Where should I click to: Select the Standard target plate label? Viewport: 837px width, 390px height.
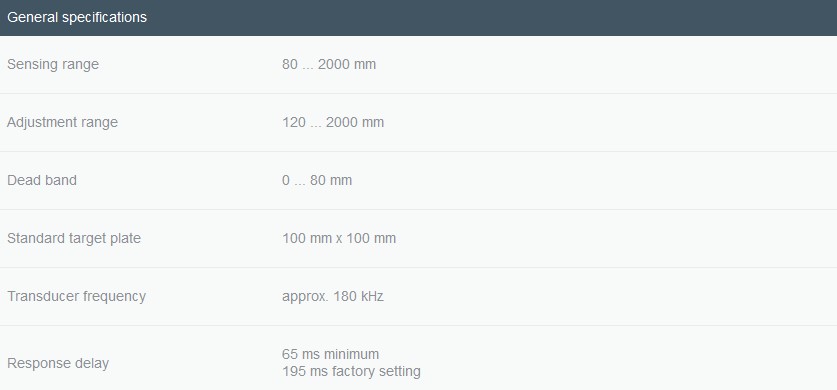coord(74,238)
